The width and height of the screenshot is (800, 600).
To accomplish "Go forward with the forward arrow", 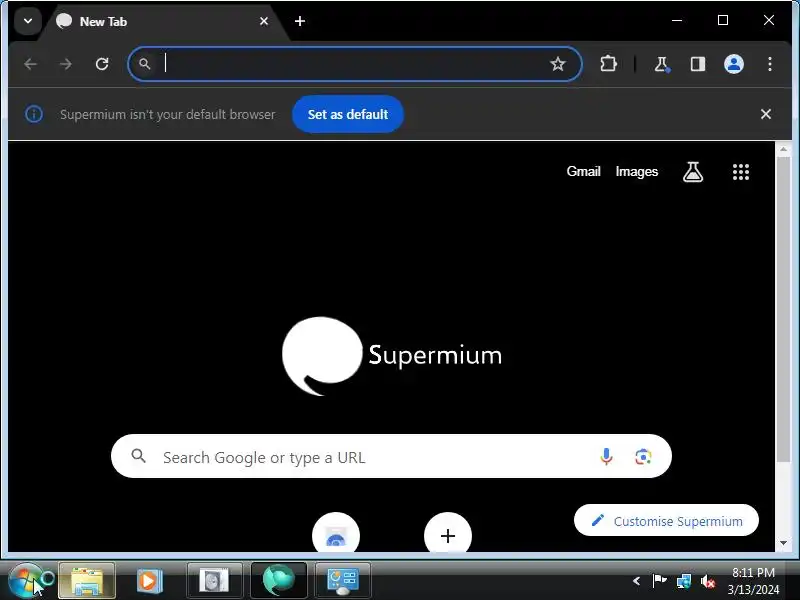I will (66, 64).
